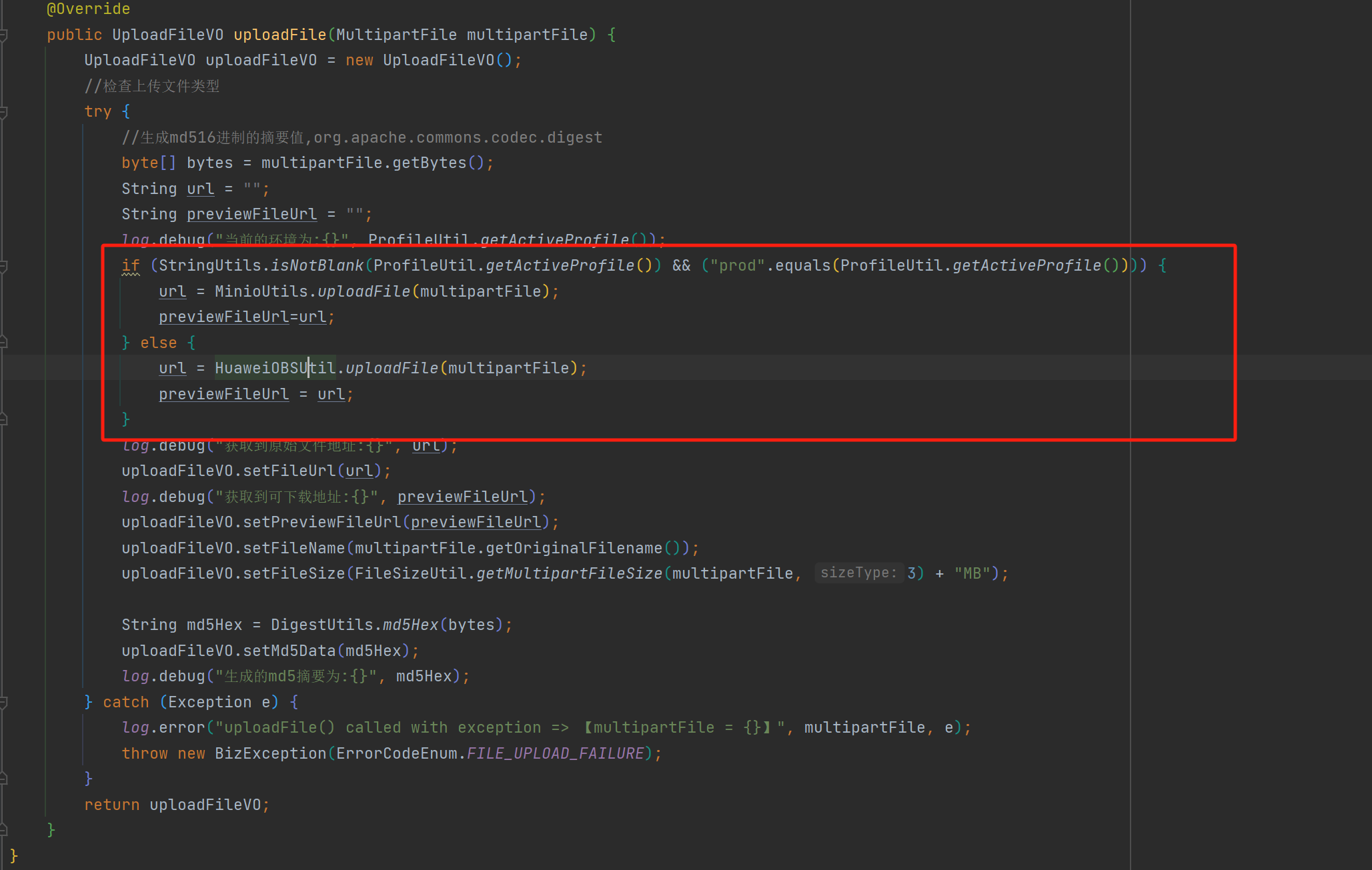The width and height of the screenshot is (1372, 870).
Task: Click the sizeType parameter inlay hint
Action: pos(858,573)
